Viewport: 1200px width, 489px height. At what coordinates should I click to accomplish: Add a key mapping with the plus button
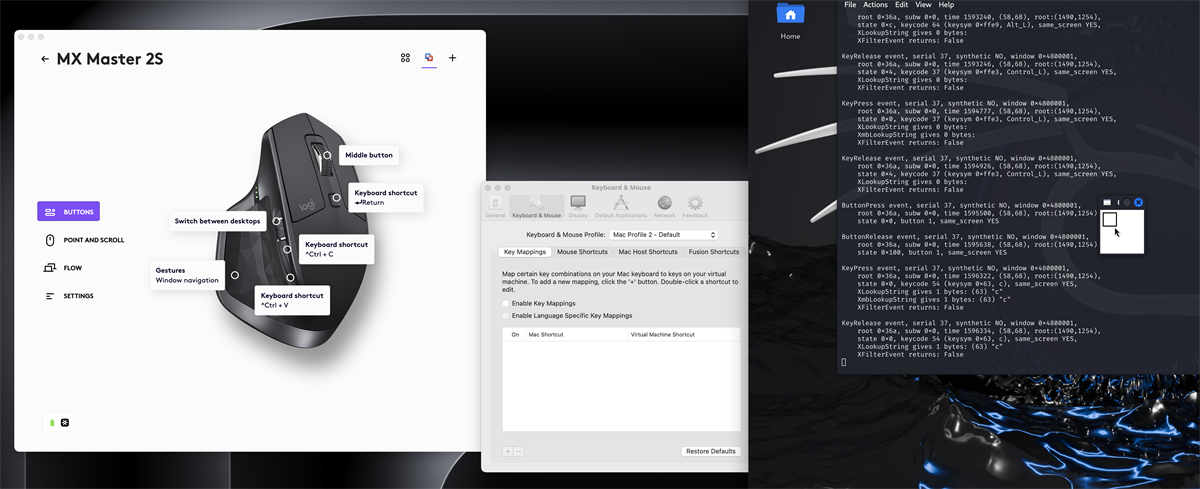coord(508,452)
